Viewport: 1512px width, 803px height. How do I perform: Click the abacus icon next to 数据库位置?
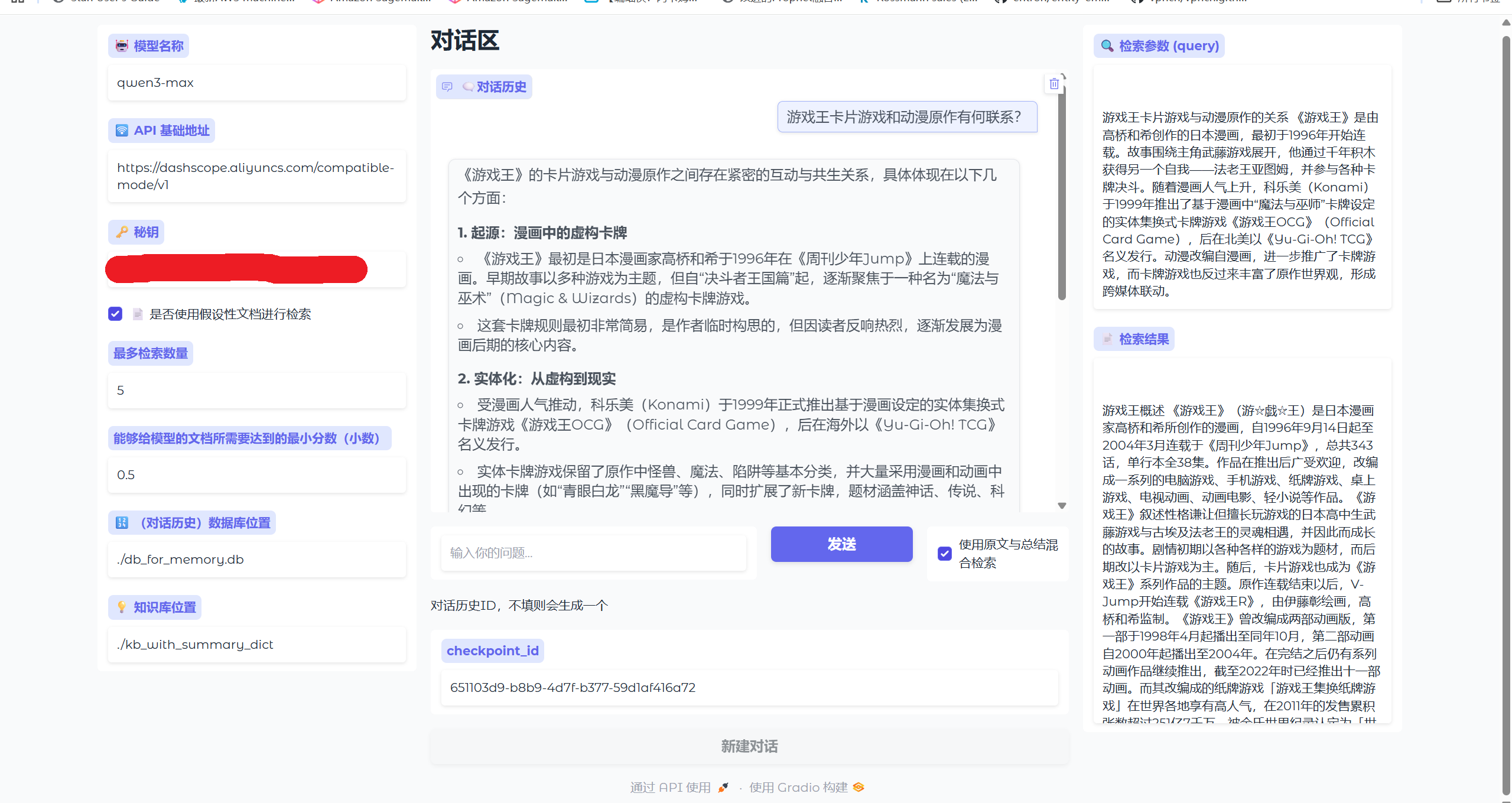pyautogui.click(x=121, y=522)
